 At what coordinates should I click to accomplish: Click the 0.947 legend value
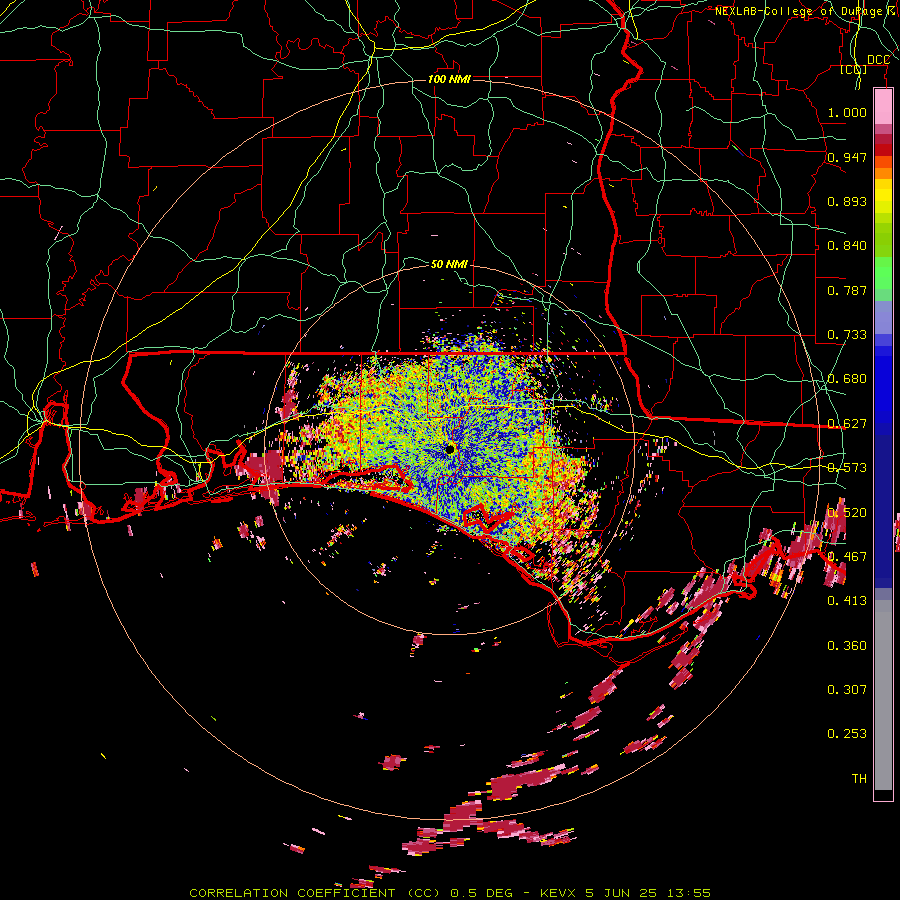[x=847, y=157]
